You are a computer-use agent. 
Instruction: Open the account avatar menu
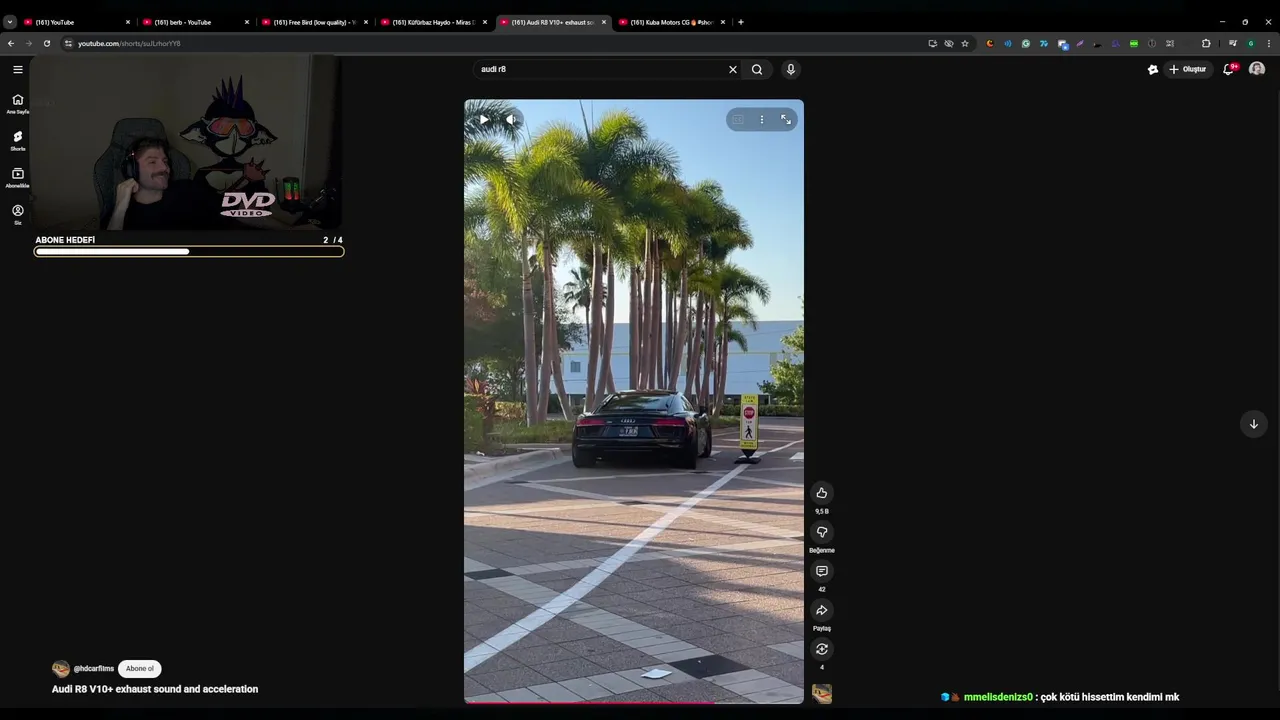(x=1257, y=69)
